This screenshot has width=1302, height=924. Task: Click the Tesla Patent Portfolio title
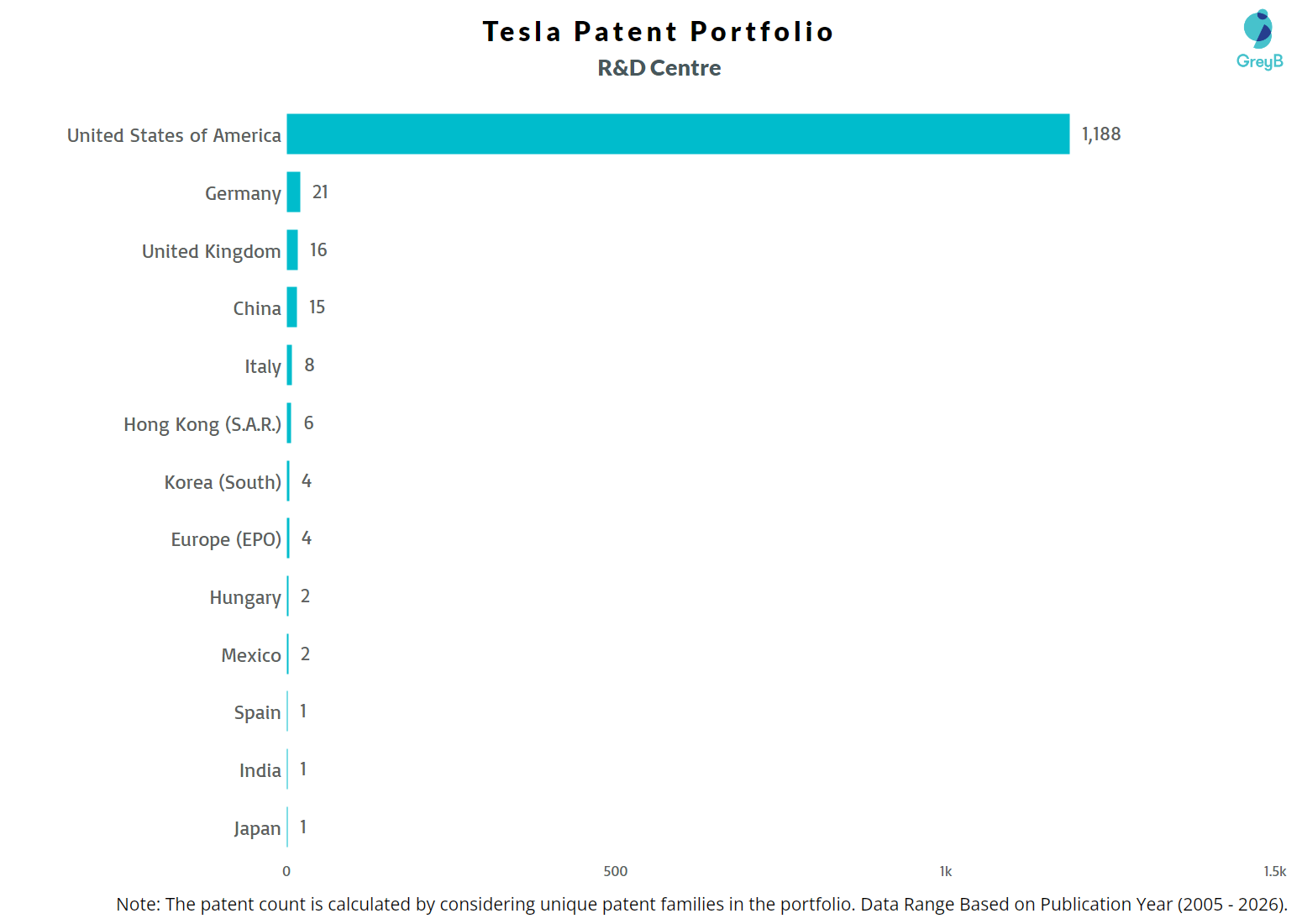tap(658, 32)
